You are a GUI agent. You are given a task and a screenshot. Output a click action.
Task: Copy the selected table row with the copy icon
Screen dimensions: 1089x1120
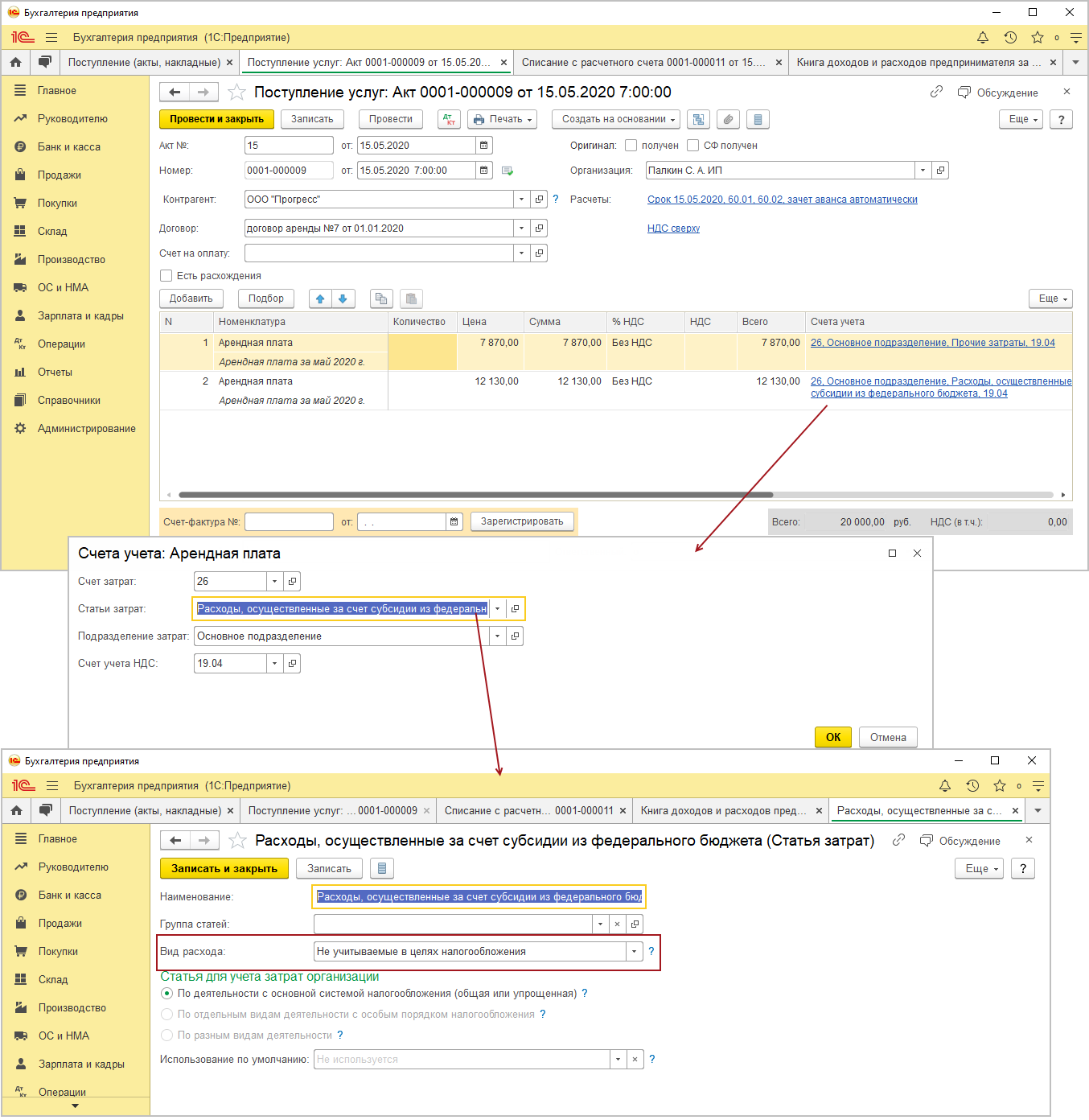tap(381, 299)
